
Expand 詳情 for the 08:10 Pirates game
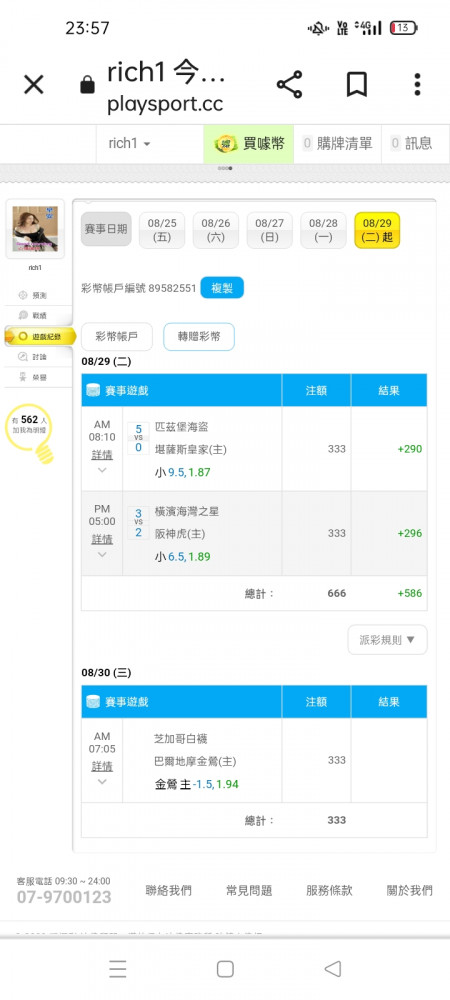pyautogui.click(x=102, y=455)
